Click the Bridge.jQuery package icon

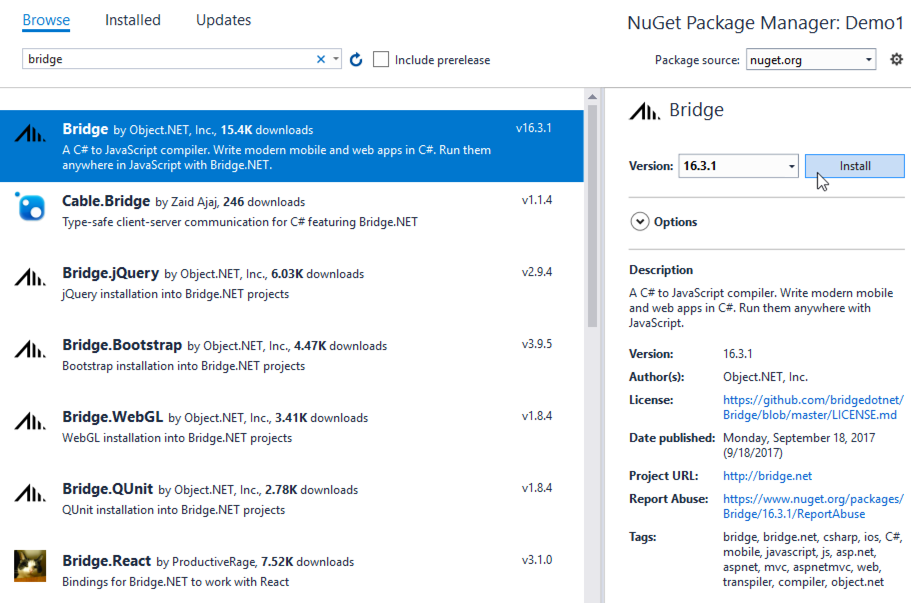tap(30, 278)
